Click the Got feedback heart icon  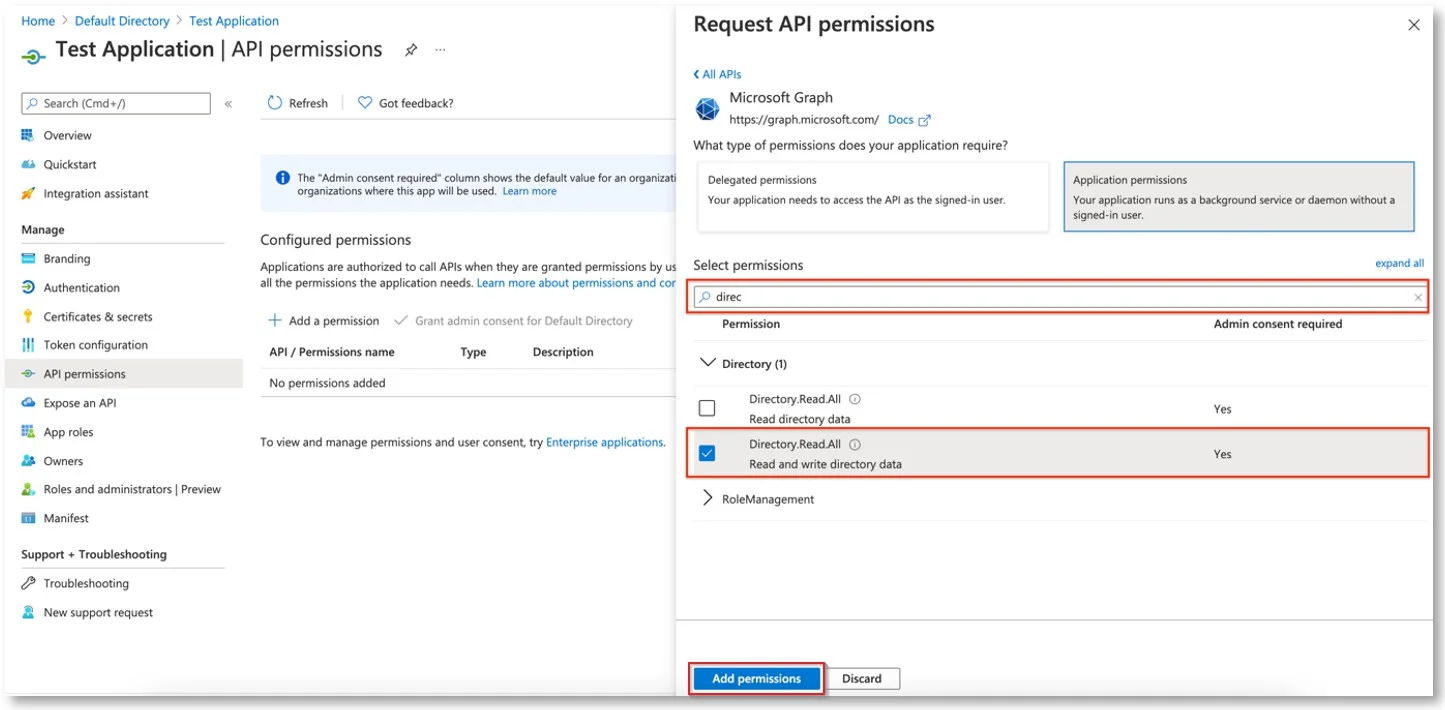pos(365,103)
